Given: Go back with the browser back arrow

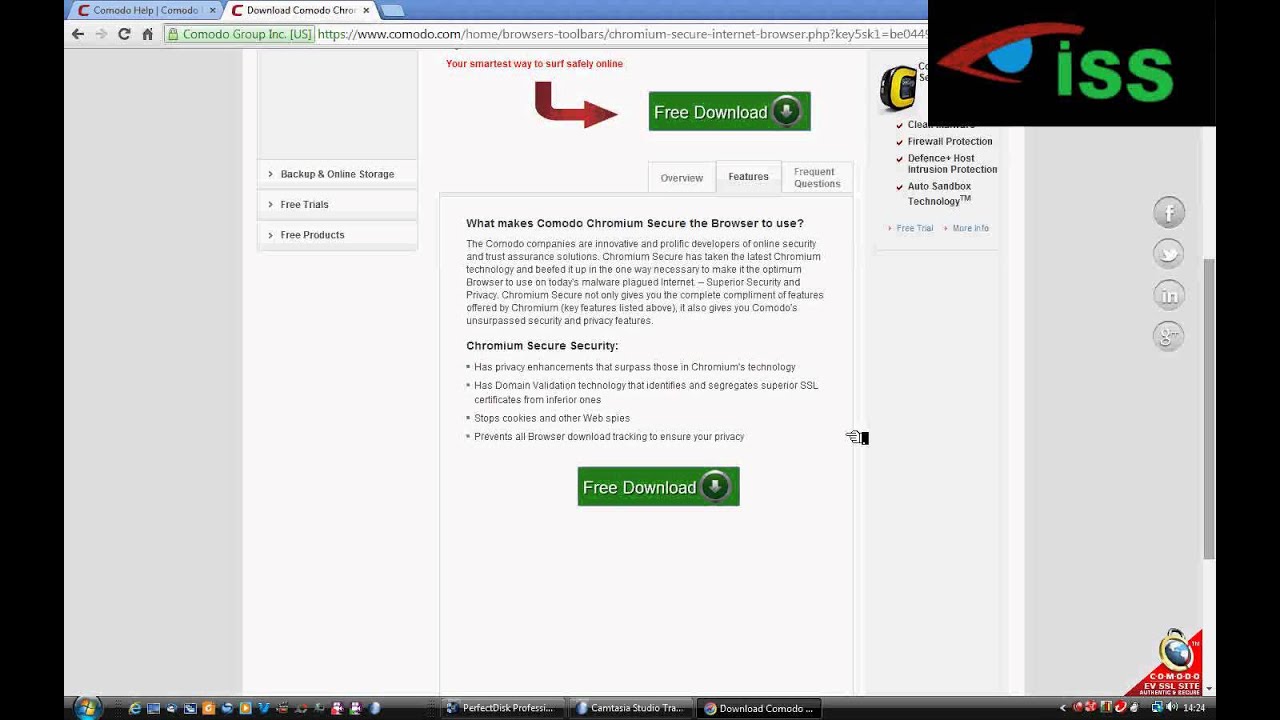Looking at the screenshot, I should tap(78, 34).
